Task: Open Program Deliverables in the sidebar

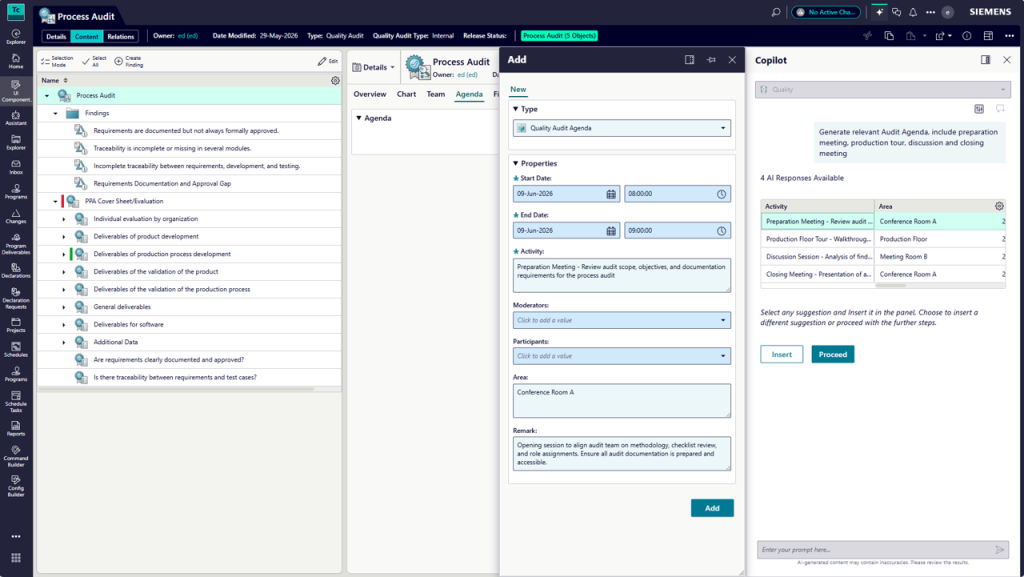Action: tap(16, 244)
